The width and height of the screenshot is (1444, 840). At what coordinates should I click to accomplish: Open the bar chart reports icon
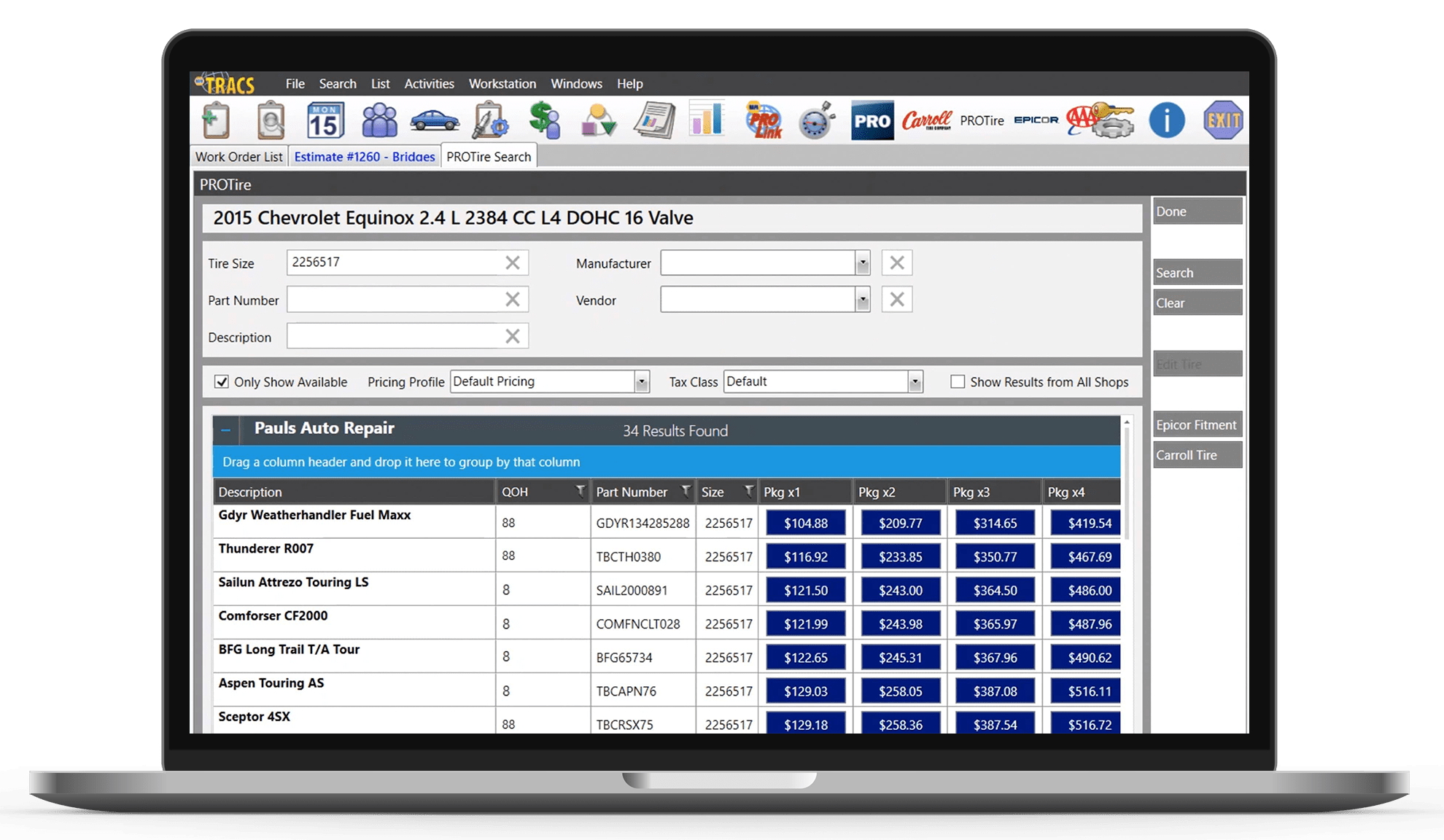pyautogui.click(x=707, y=119)
